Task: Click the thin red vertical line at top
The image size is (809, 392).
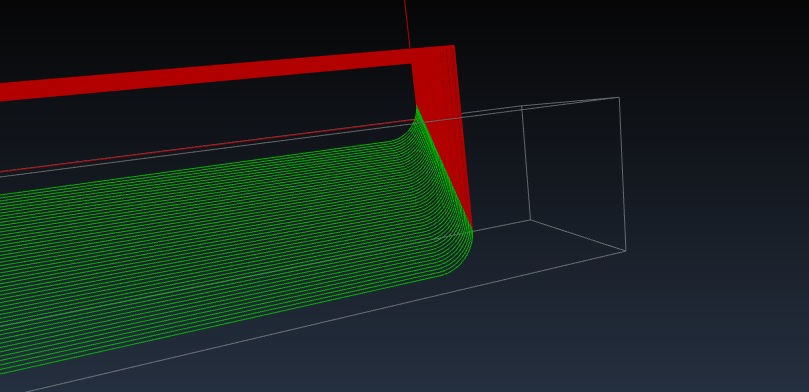Action: click(x=407, y=24)
